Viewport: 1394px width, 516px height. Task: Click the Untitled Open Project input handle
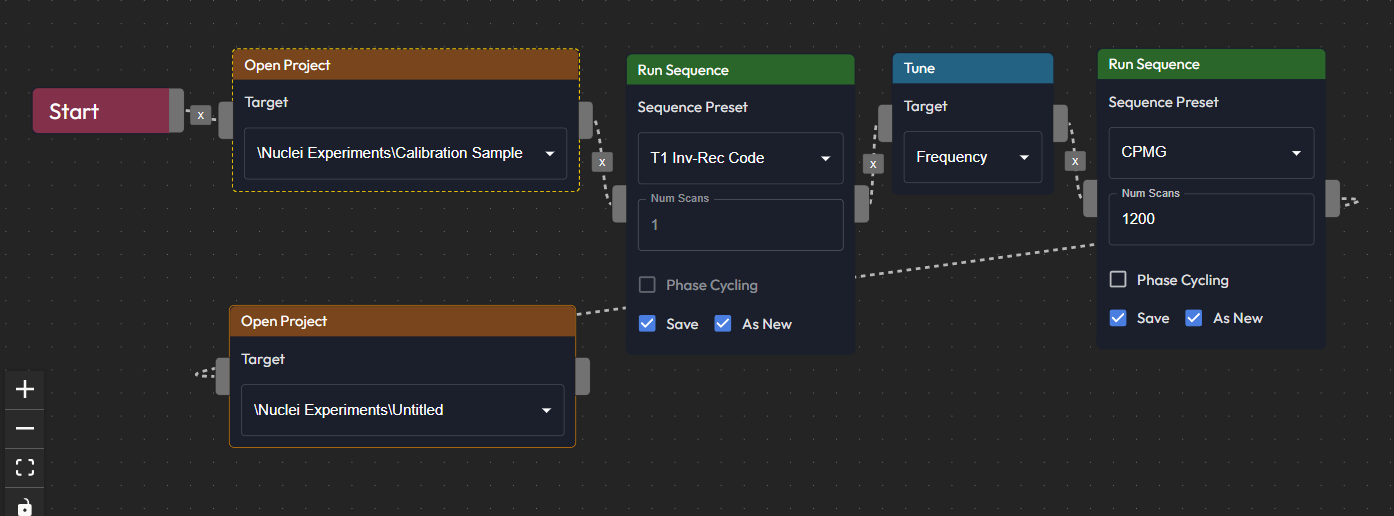(x=223, y=376)
